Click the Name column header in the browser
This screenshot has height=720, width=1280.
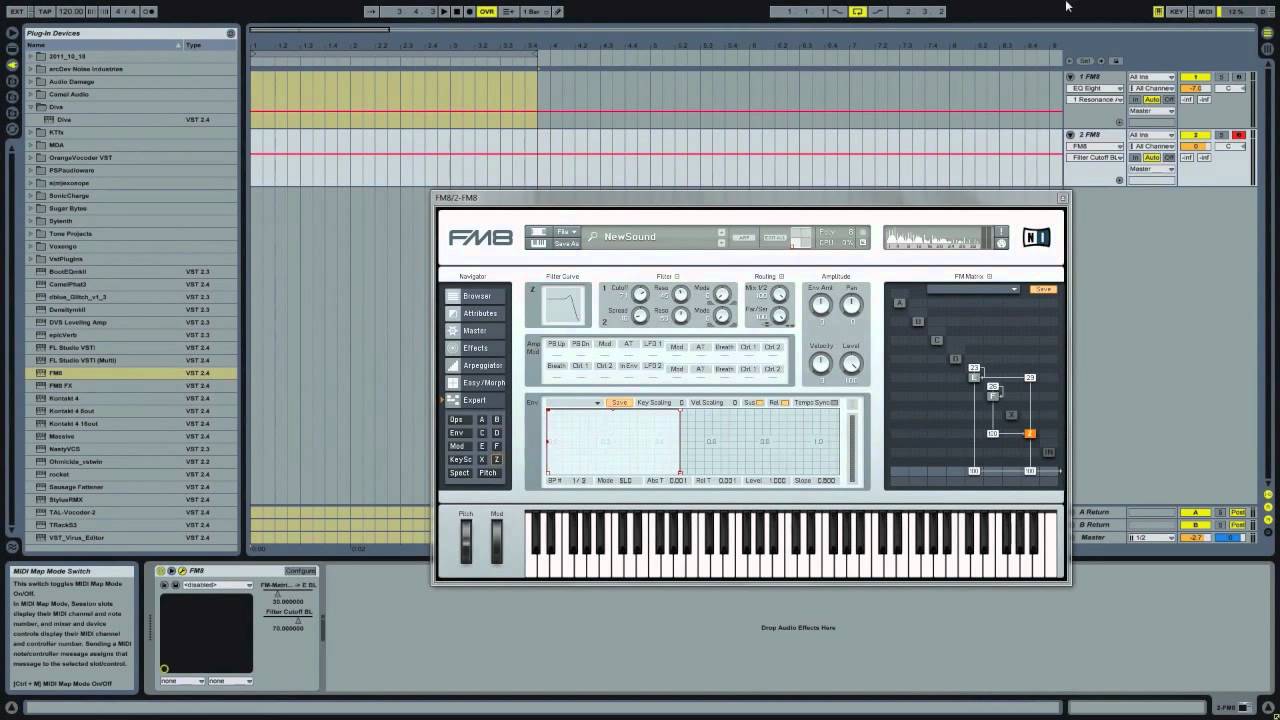[x=103, y=45]
